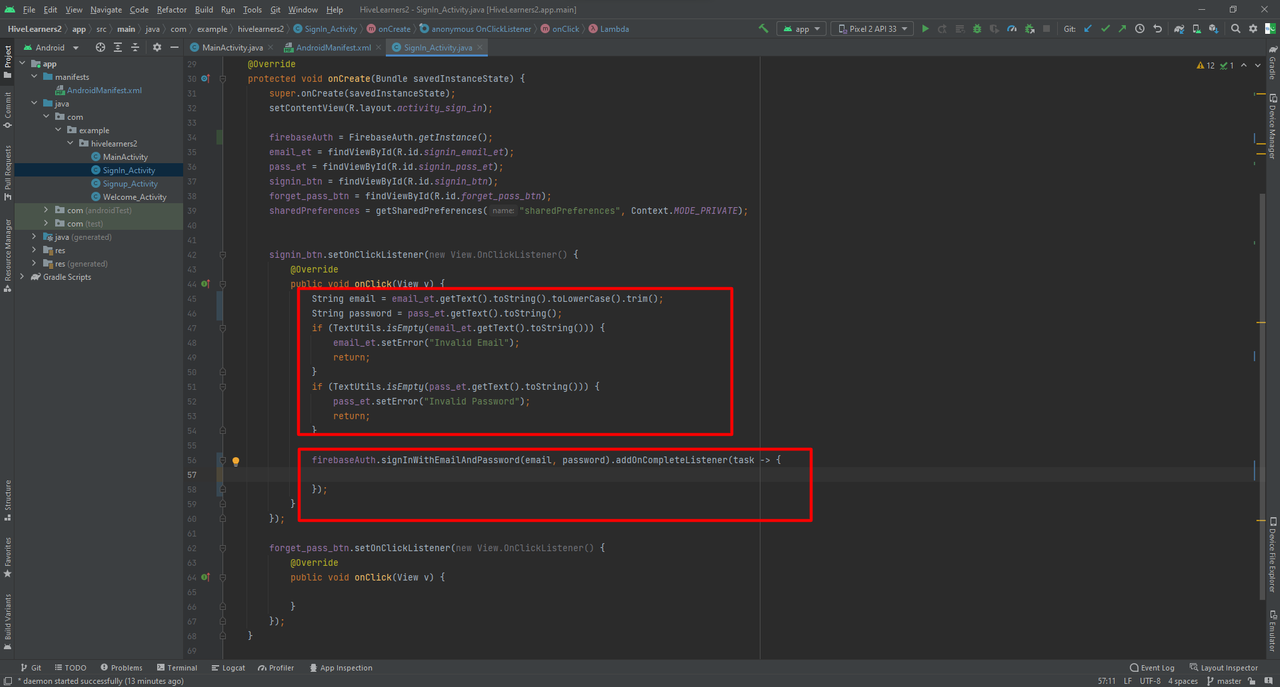Toggle the Pull Requests tool window
Viewport: 1280px width, 687px height.
tap(7, 172)
